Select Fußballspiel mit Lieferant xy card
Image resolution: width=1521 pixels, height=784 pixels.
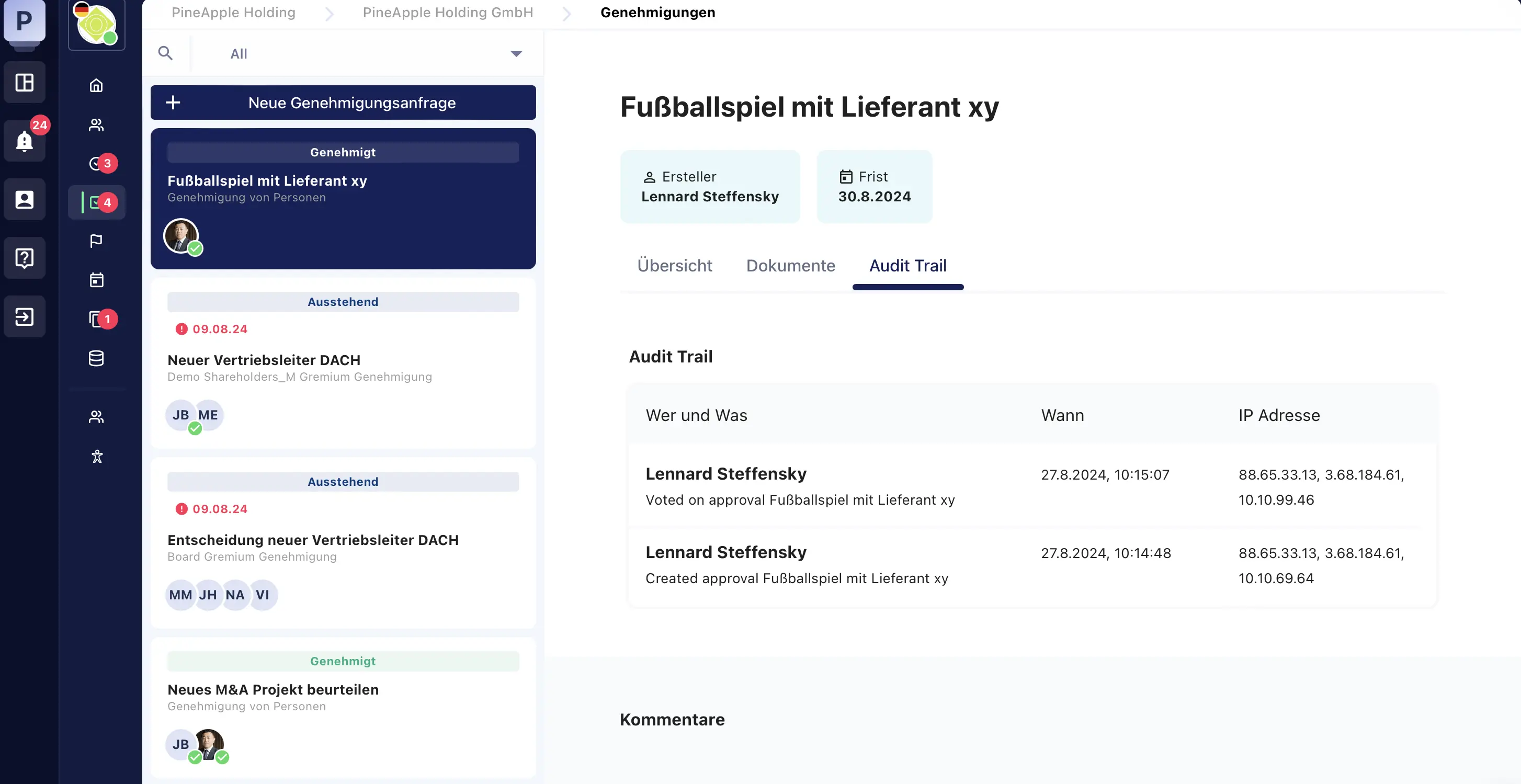[x=343, y=198]
